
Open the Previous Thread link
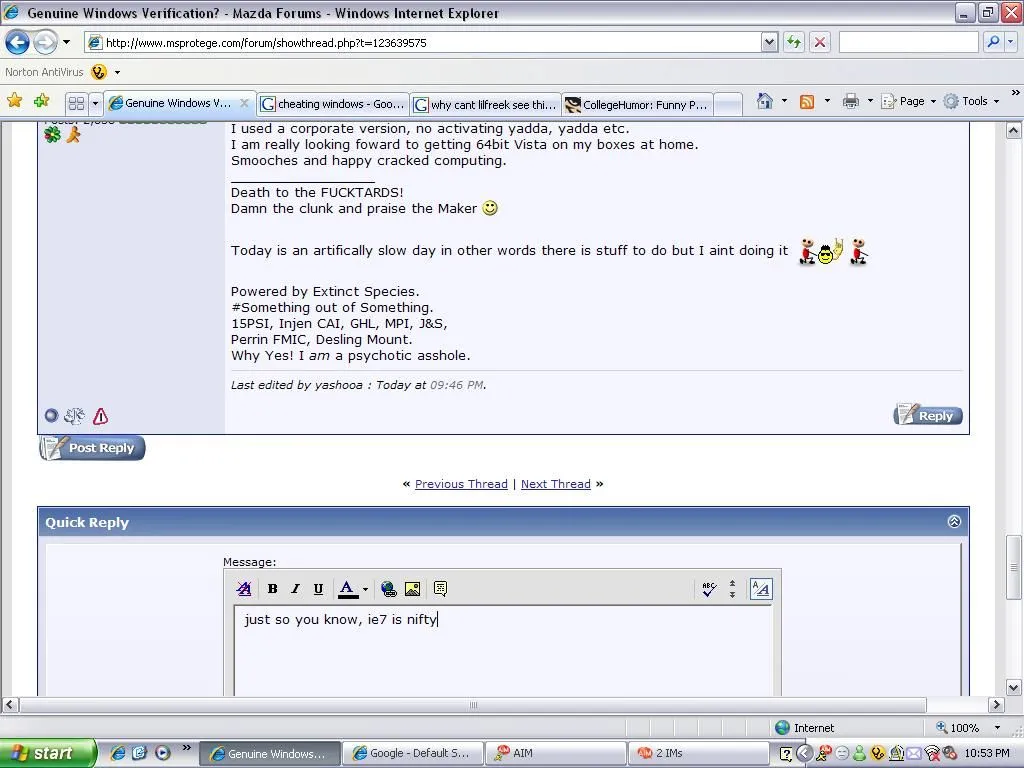coord(461,484)
